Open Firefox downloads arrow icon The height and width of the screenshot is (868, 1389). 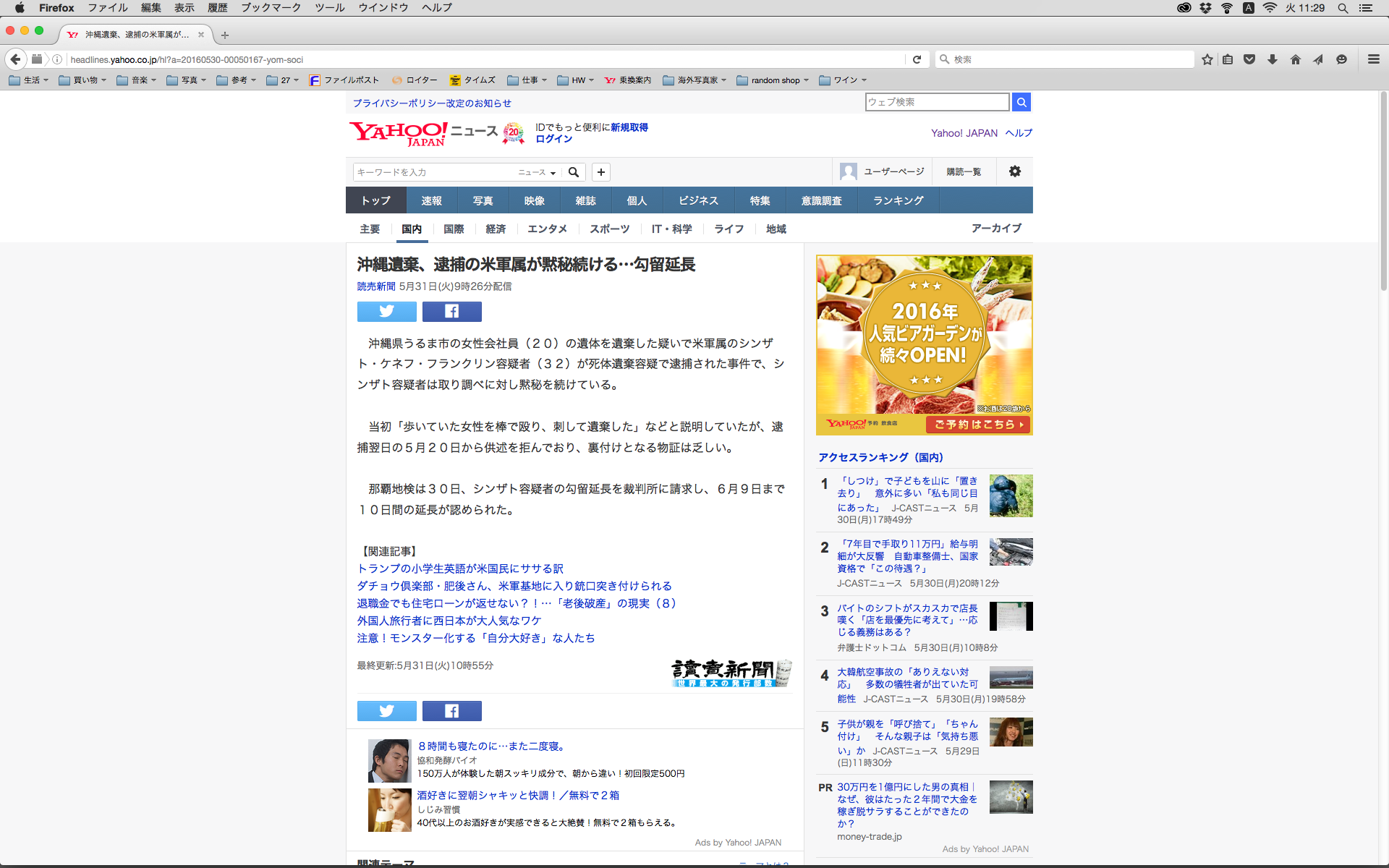point(1273,59)
